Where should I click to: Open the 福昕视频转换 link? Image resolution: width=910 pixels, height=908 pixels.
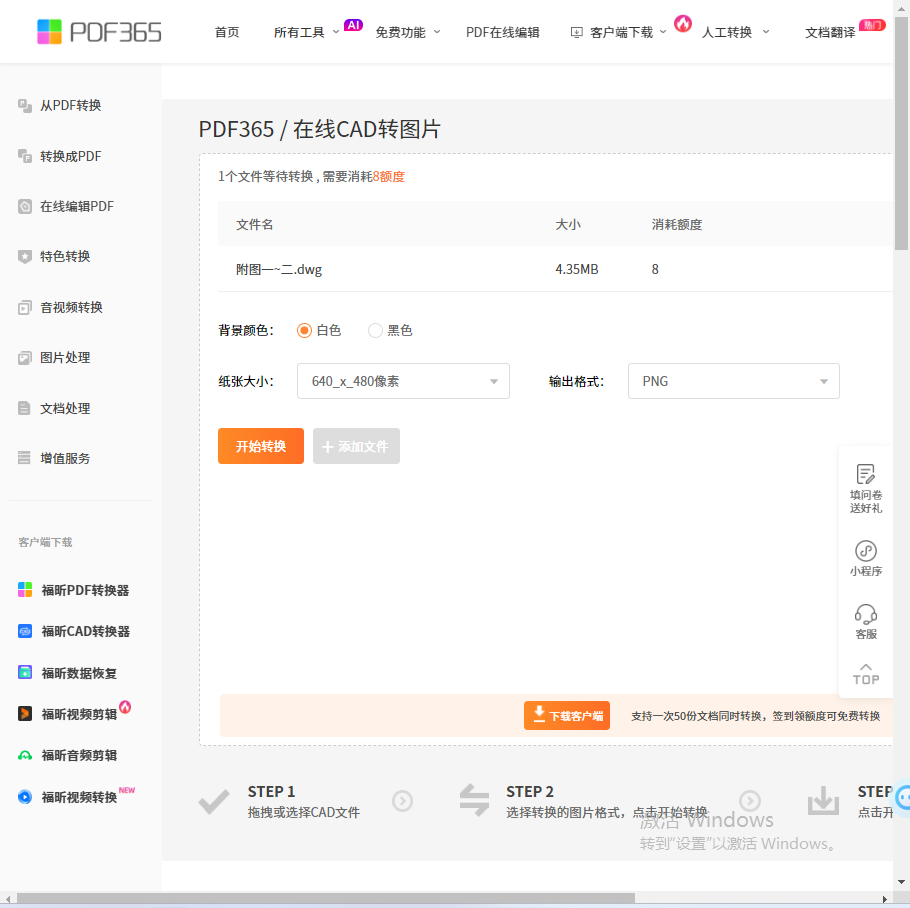[79, 797]
